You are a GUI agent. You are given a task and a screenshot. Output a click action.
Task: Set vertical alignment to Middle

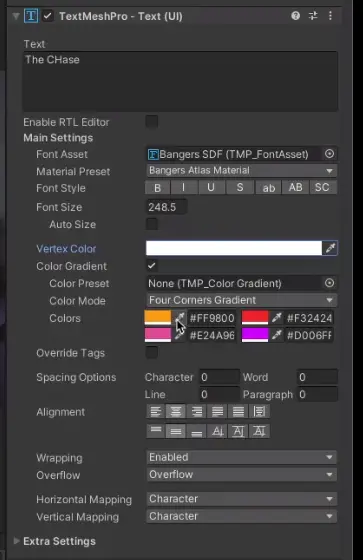point(176,431)
